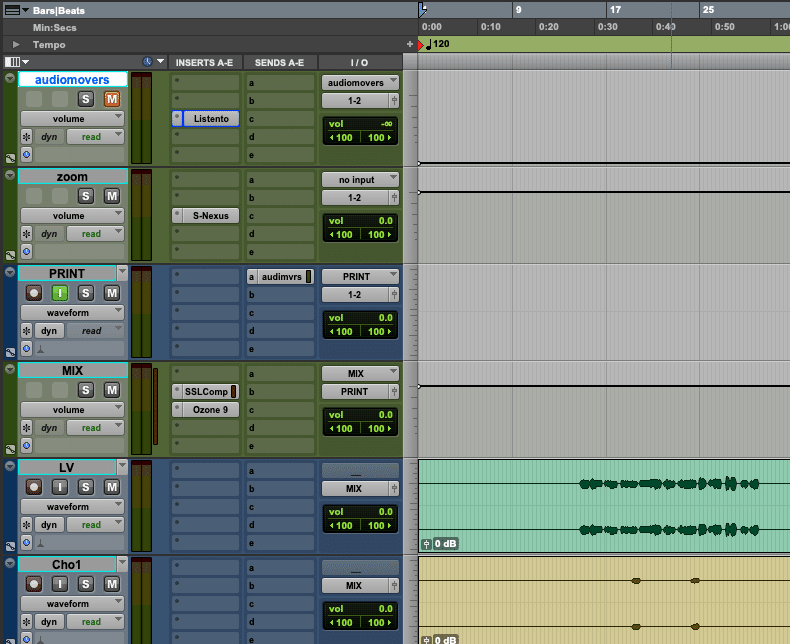
Task: Mute the MIX track
Action: tap(111, 390)
